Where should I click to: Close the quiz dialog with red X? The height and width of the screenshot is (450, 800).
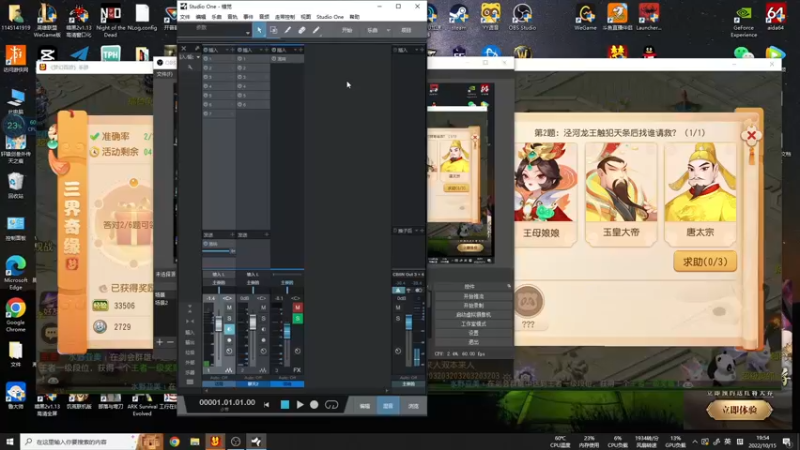(x=751, y=136)
